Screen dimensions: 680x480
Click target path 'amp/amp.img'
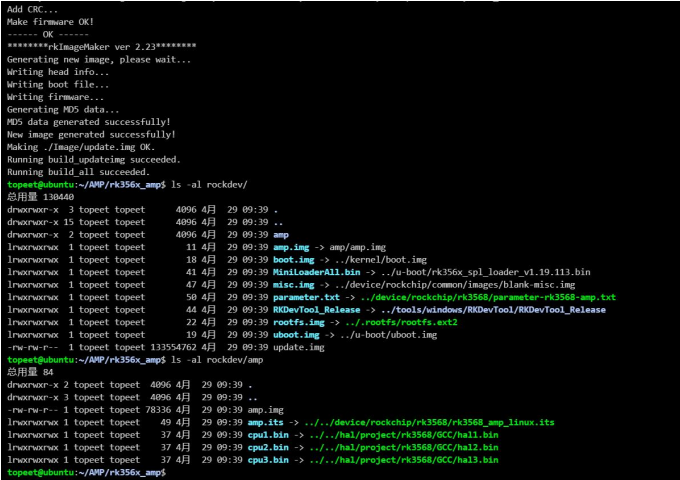[x=358, y=247]
